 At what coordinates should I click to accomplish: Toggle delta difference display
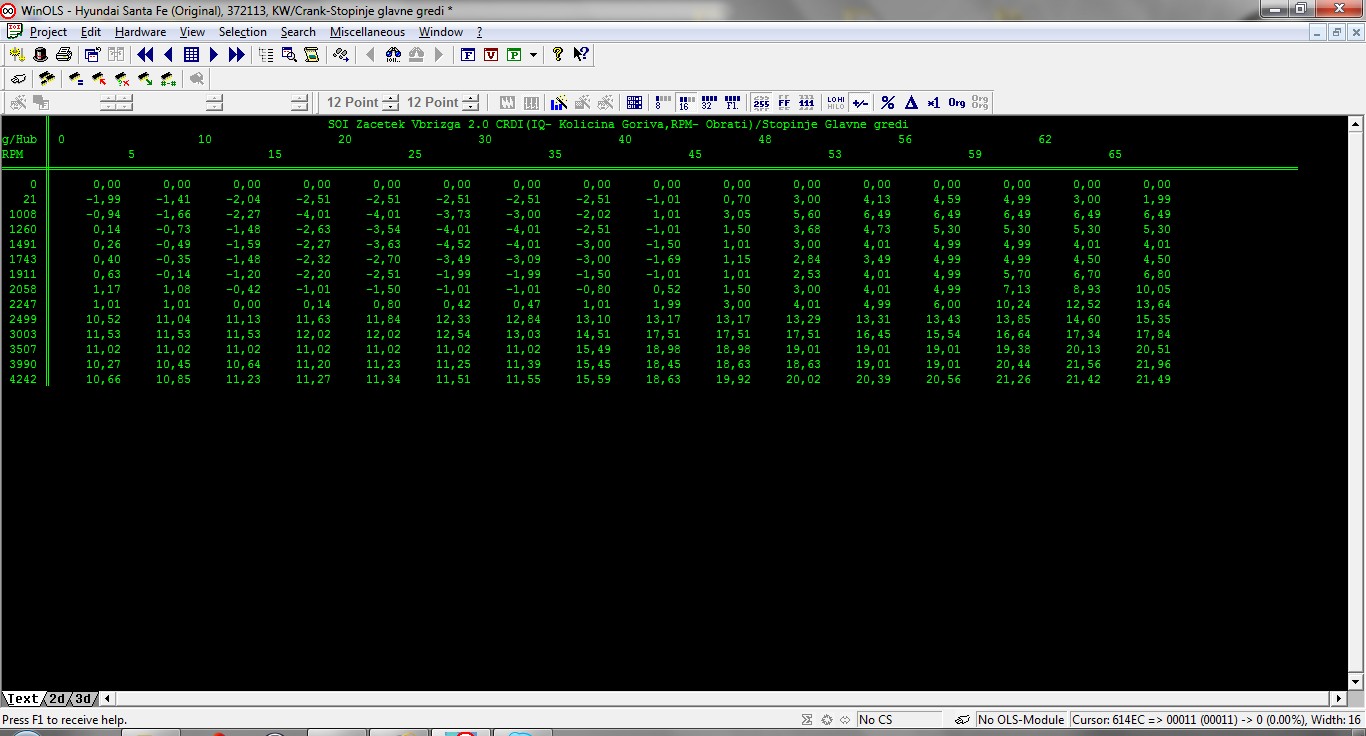point(912,102)
